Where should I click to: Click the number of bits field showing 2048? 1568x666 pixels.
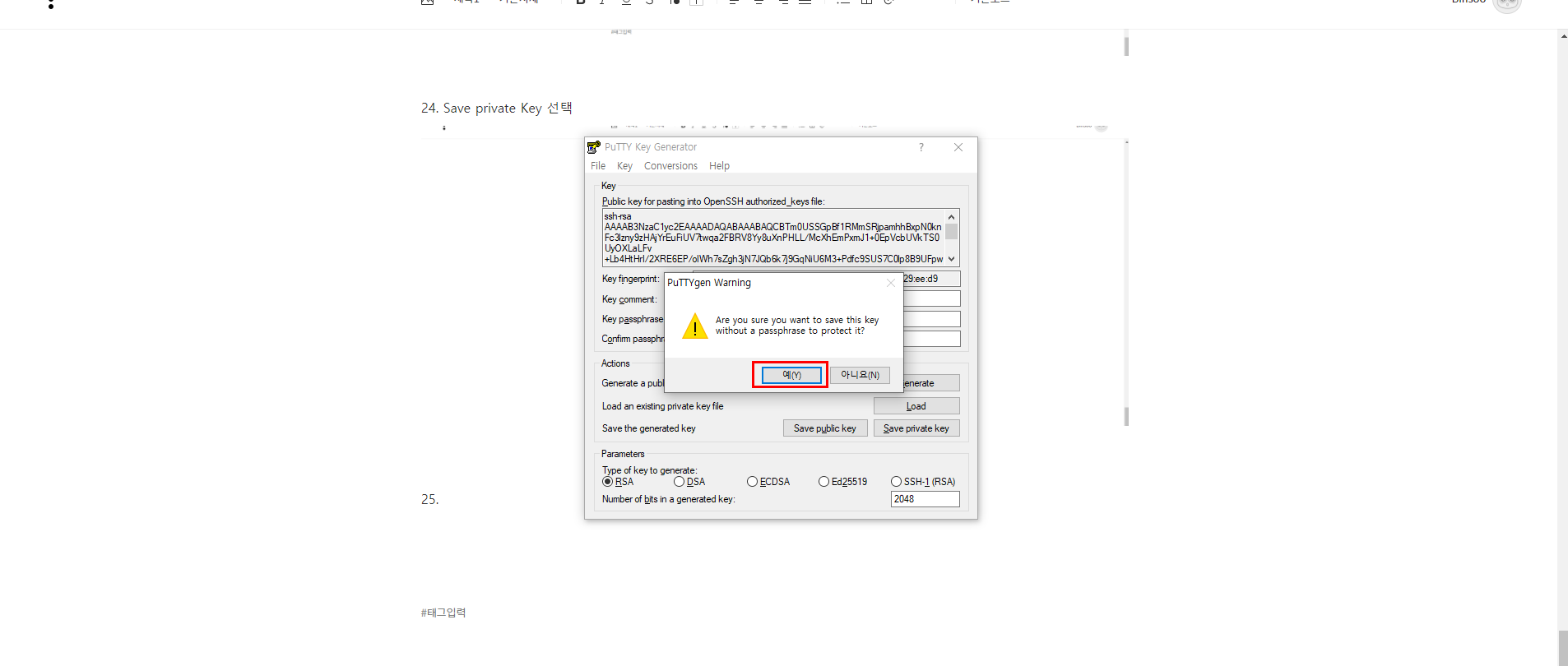[925, 499]
